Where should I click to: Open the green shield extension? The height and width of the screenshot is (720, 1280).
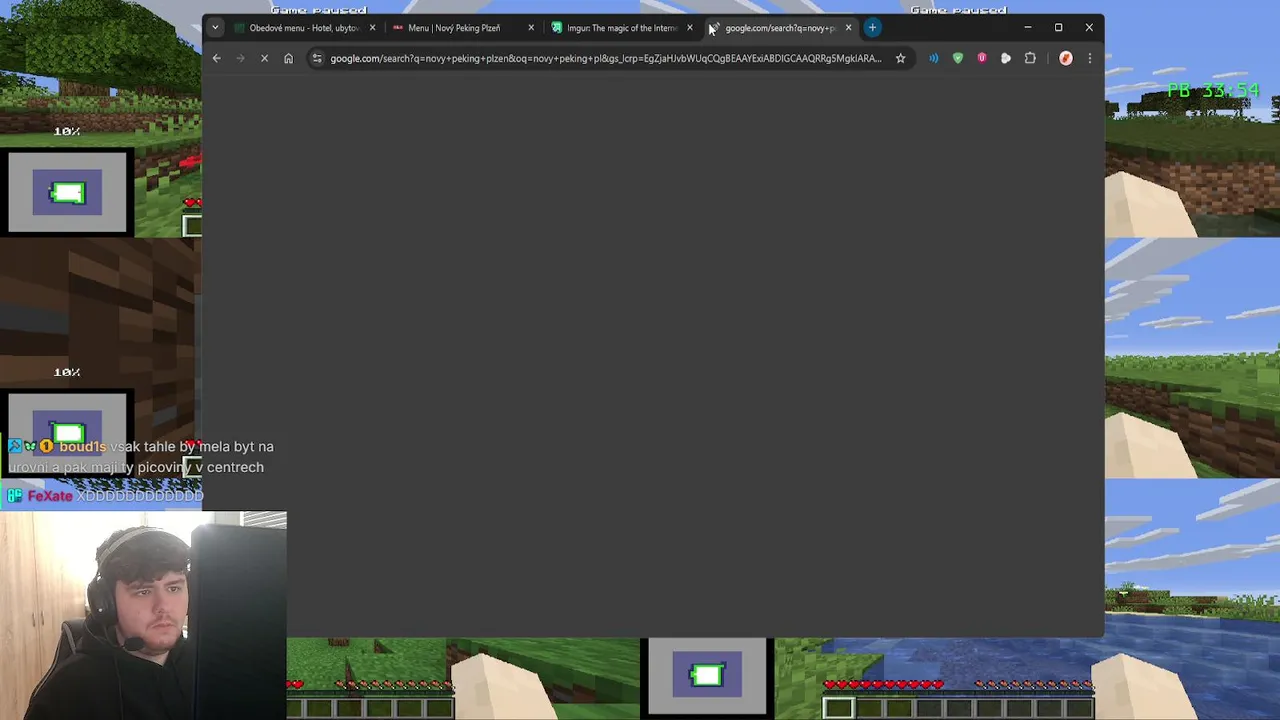point(958,58)
